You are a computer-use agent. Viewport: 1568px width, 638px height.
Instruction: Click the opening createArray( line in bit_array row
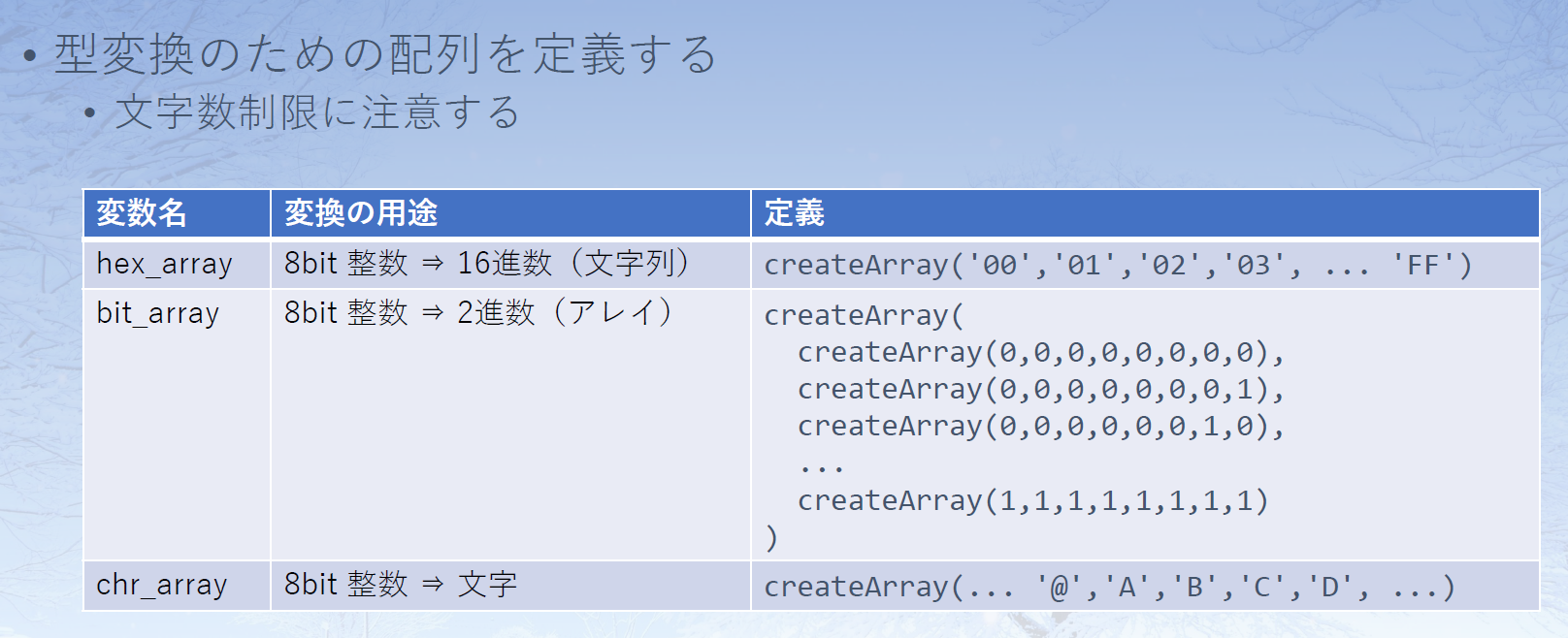(864, 315)
